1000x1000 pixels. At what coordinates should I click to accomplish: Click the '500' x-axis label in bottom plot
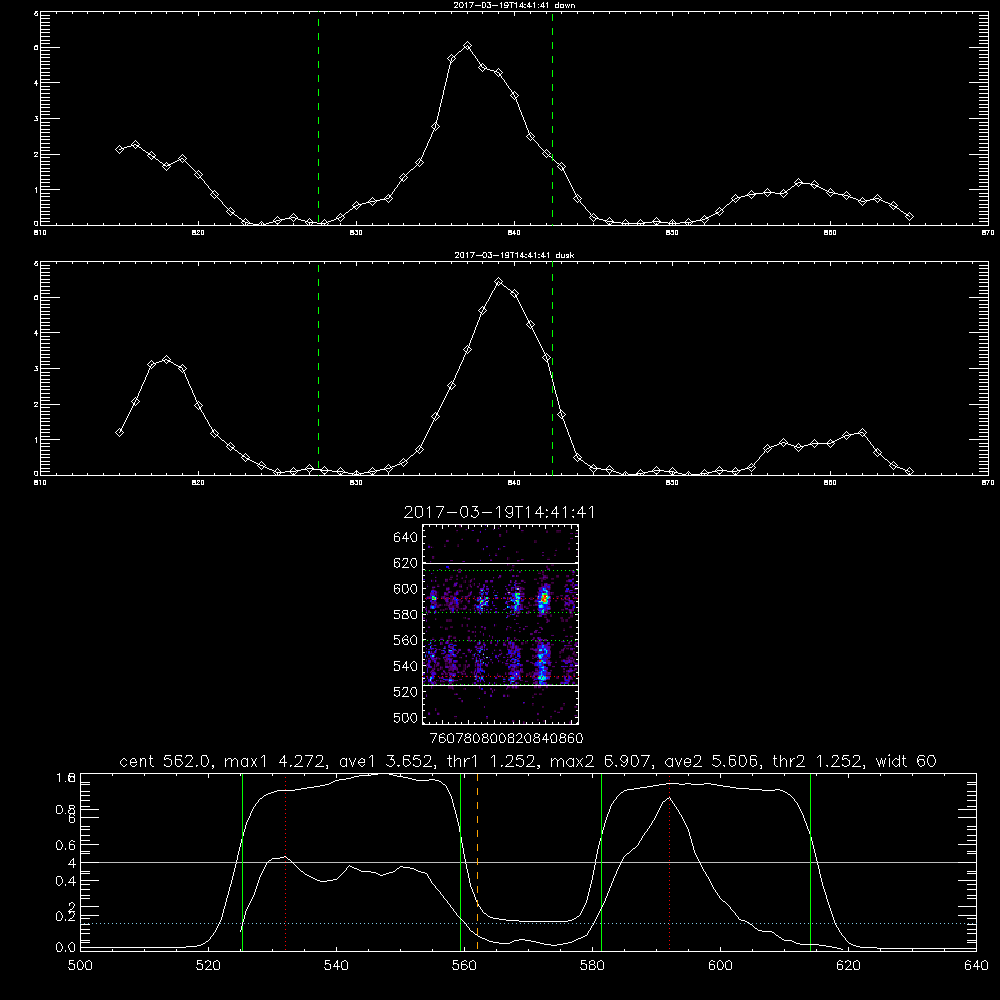coord(80,966)
